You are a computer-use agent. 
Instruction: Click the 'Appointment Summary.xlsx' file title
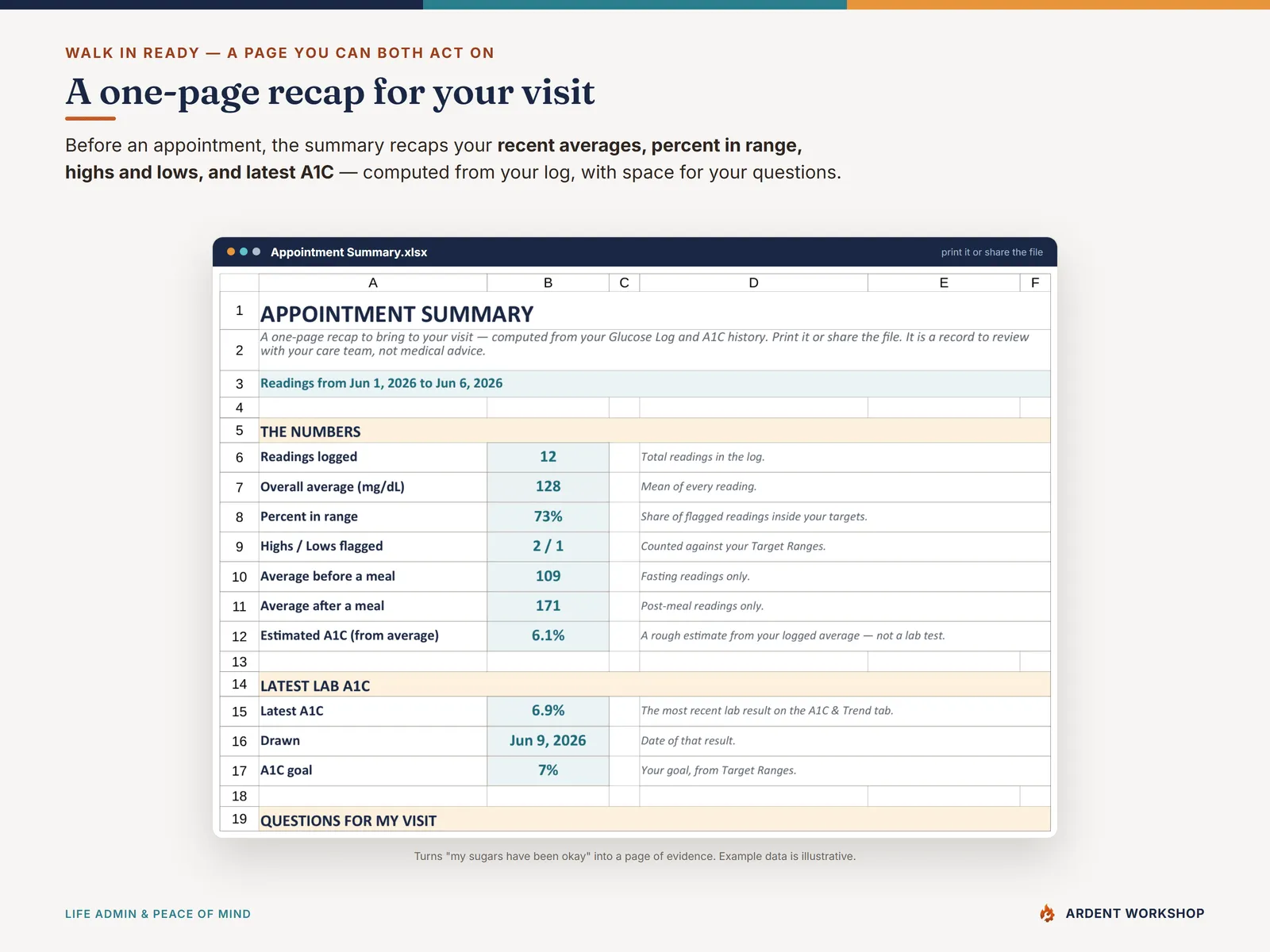tap(348, 252)
